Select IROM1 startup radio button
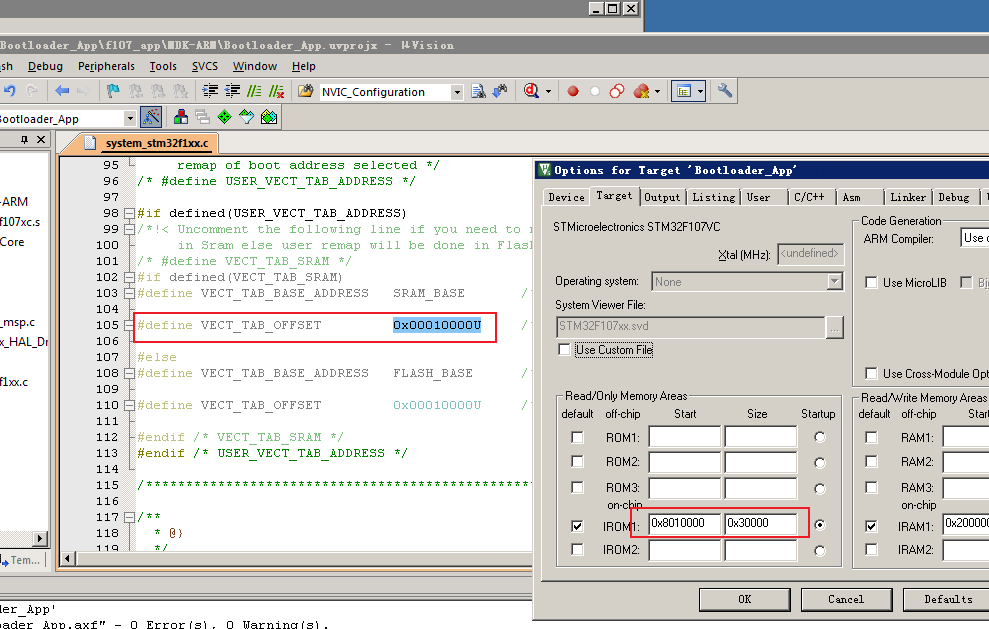This screenshot has width=989, height=629. 820,525
